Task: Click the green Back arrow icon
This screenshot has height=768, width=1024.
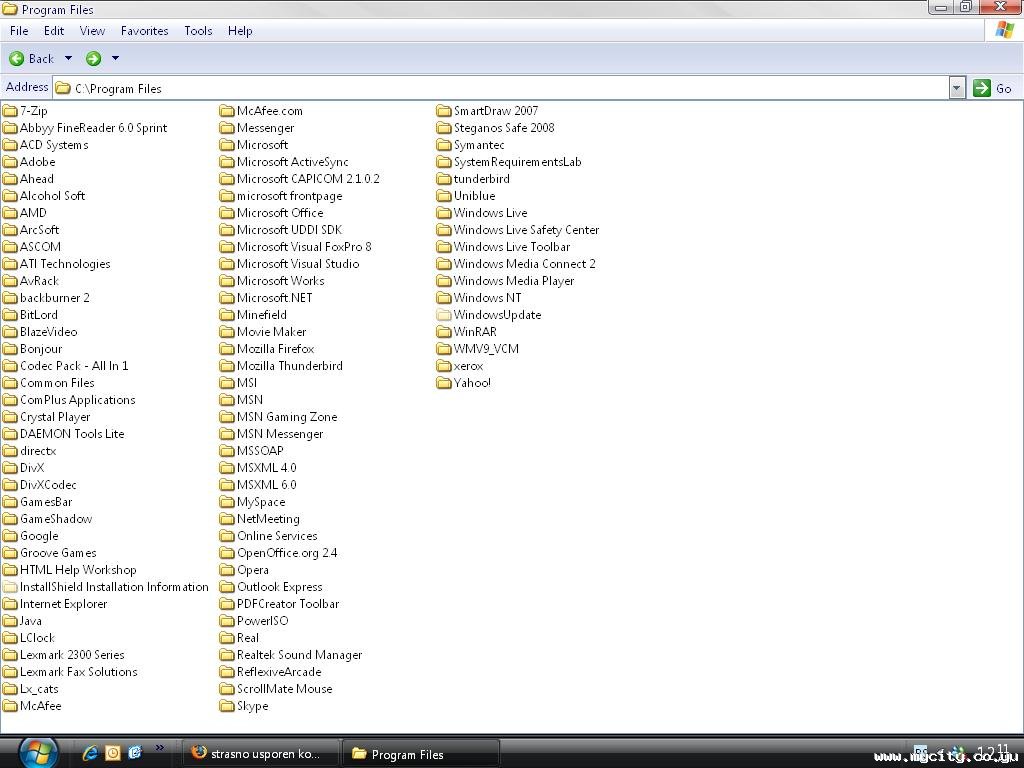Action: click(17, 59)
